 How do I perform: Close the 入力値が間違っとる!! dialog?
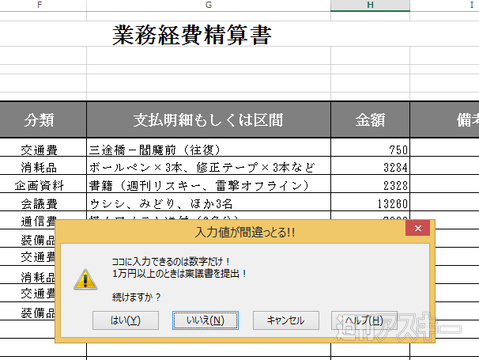(x=418, y=228)
